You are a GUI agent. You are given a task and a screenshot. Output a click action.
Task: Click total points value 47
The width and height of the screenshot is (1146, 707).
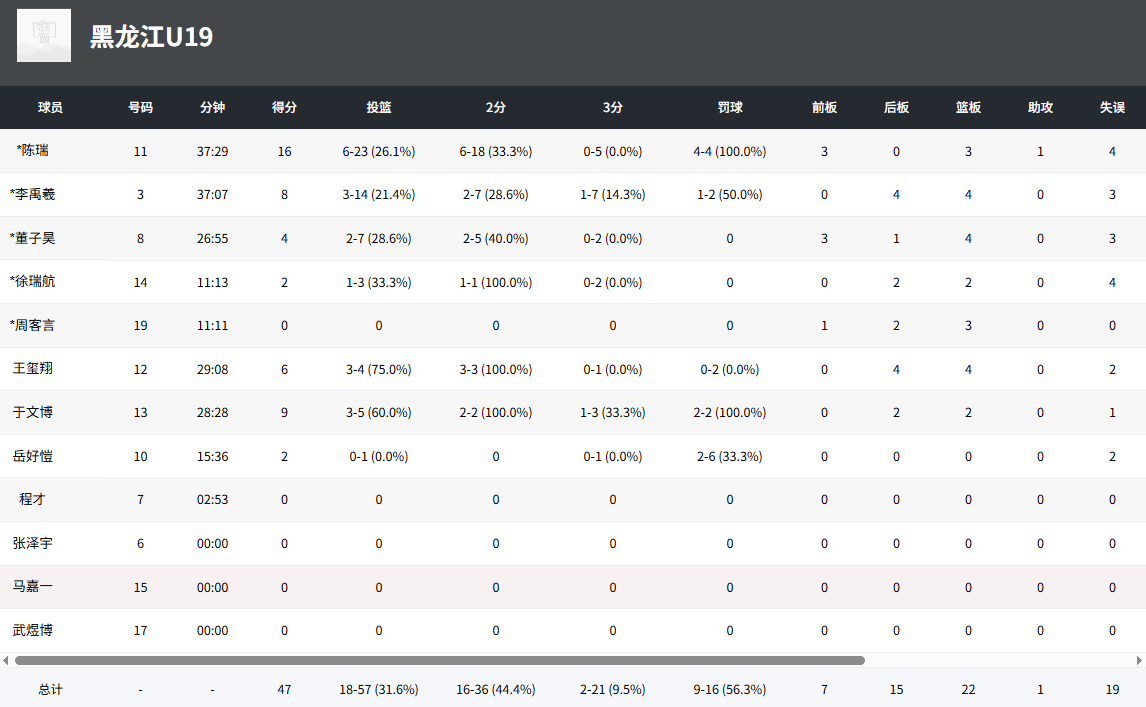click(284, 689)
